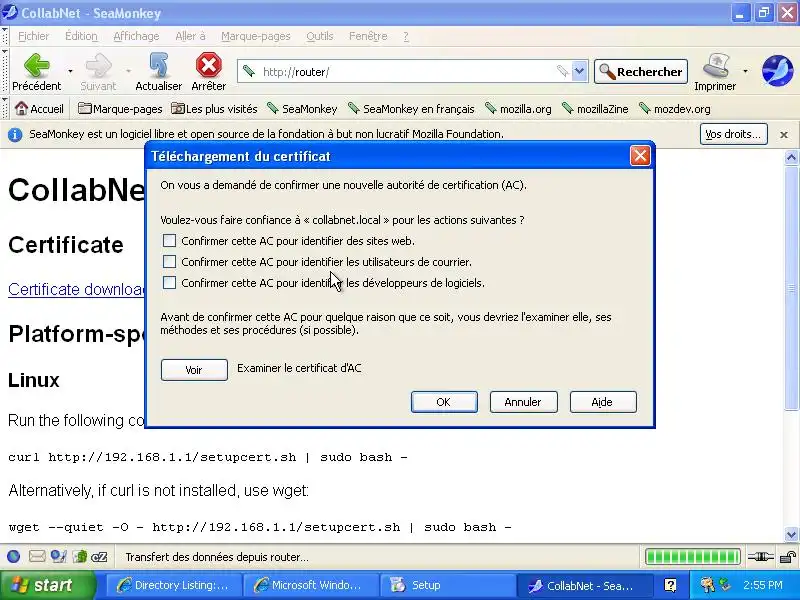Open the mozdev.org bookmark
Image resolution: width=800 pixels, height=600 pixels.
pos(674,109)
